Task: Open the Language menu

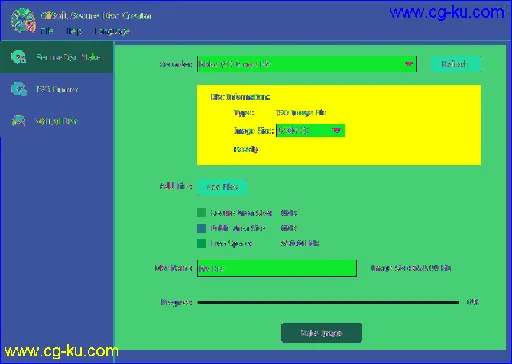Action: [112, 31]
